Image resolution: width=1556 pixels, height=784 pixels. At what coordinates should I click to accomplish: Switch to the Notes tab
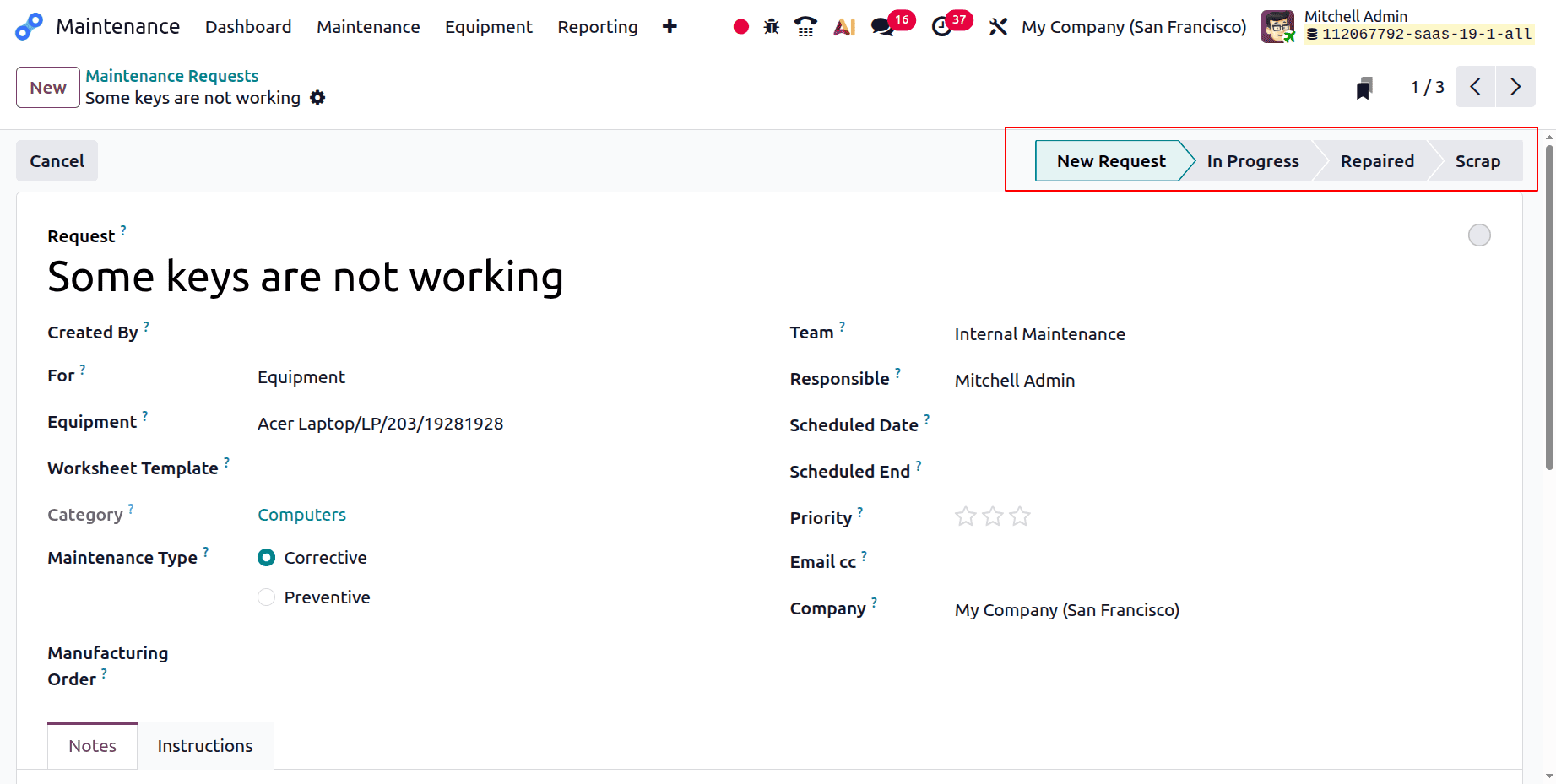coord(93,746)
